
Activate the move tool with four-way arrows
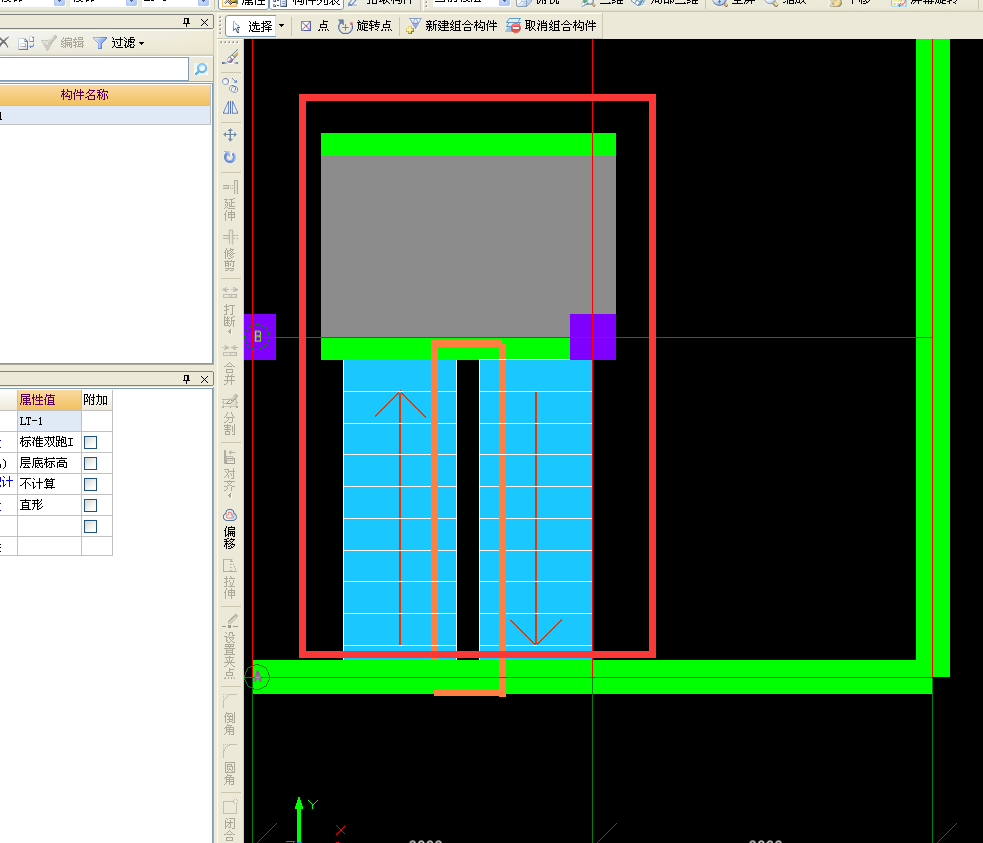coord(230,134)
